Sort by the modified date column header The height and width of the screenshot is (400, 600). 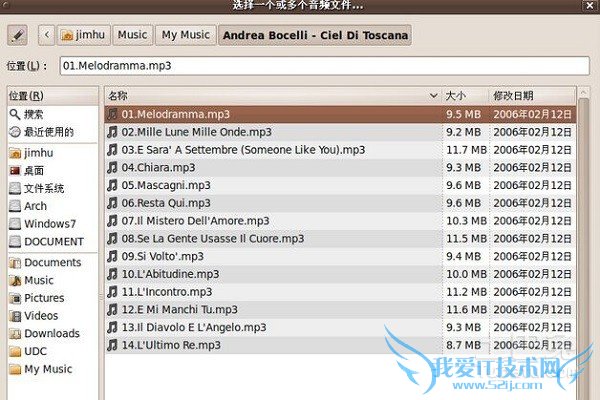(x=532, y=96)
